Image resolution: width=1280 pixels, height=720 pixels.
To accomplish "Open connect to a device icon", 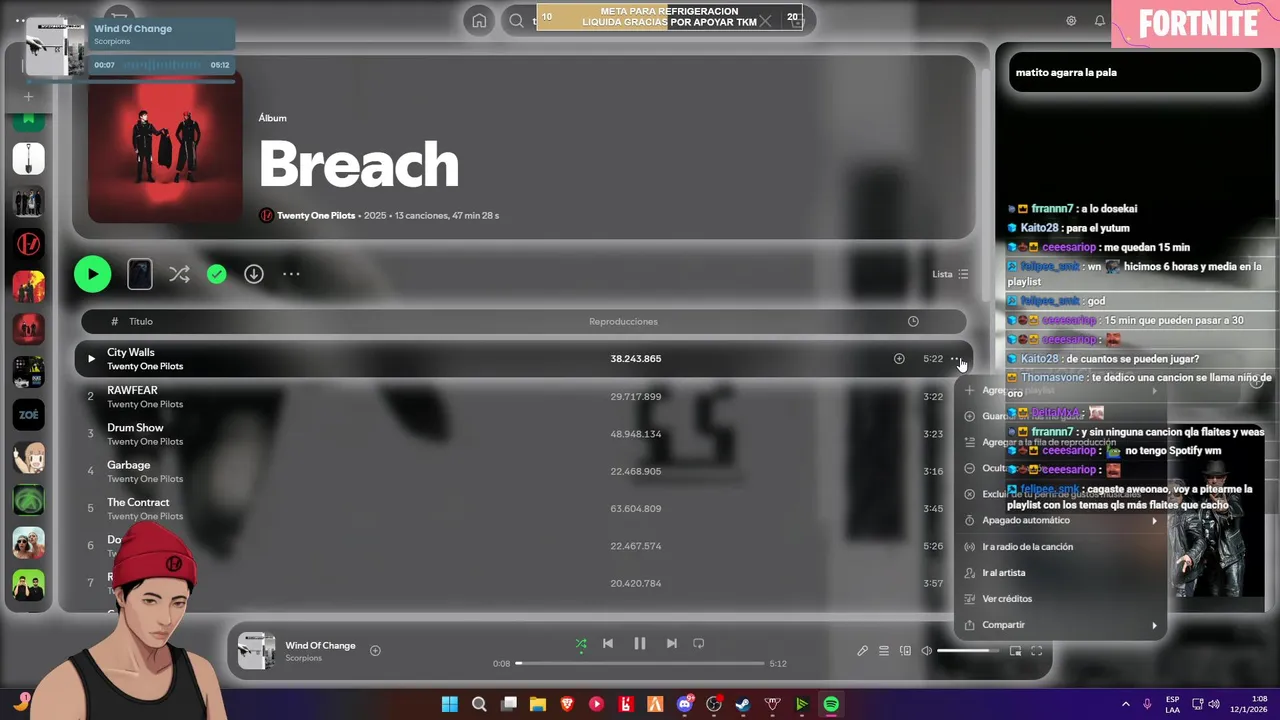I will pos(905,651).
